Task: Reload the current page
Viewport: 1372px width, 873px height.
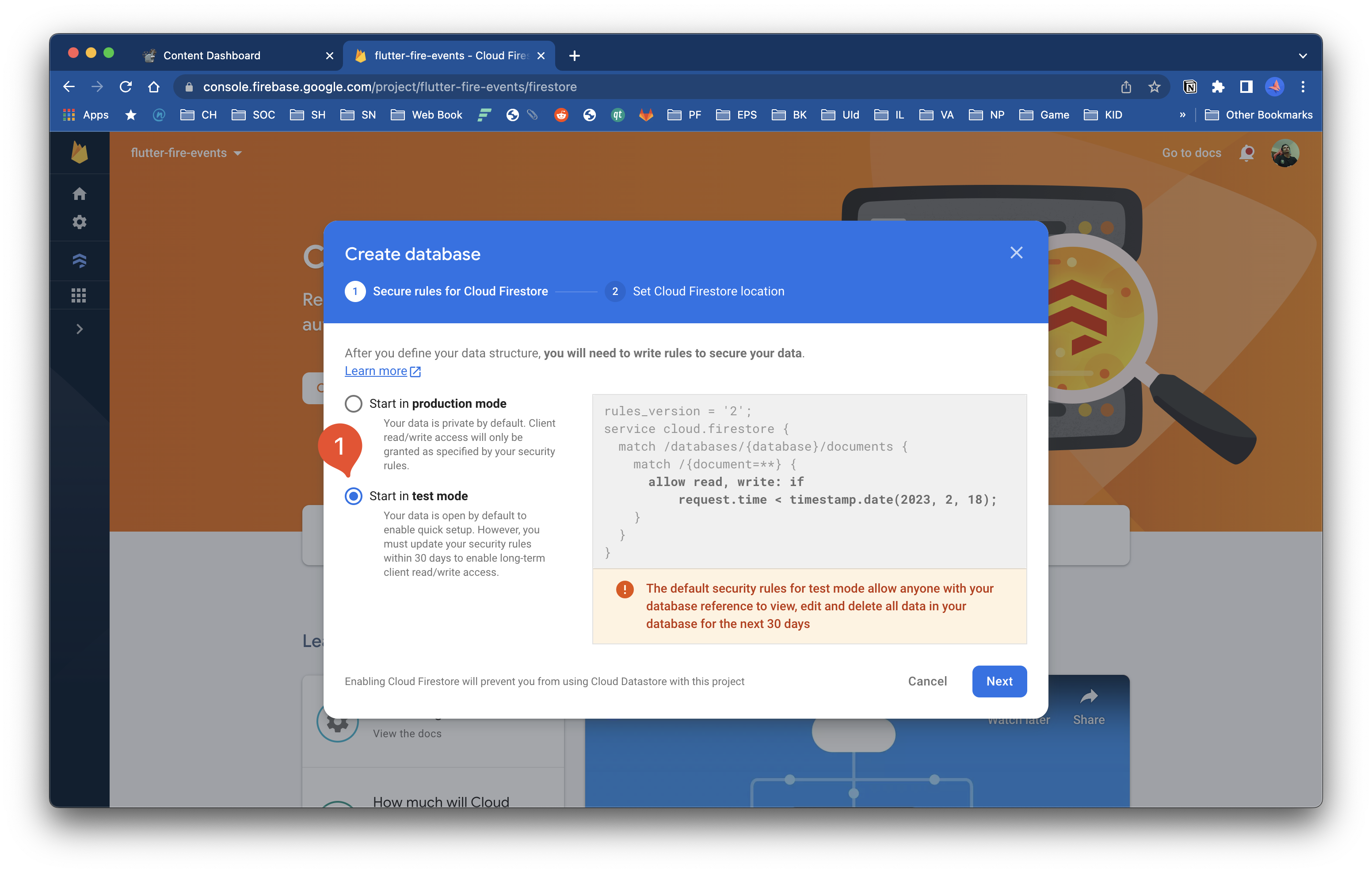Action: click(126, 87)
